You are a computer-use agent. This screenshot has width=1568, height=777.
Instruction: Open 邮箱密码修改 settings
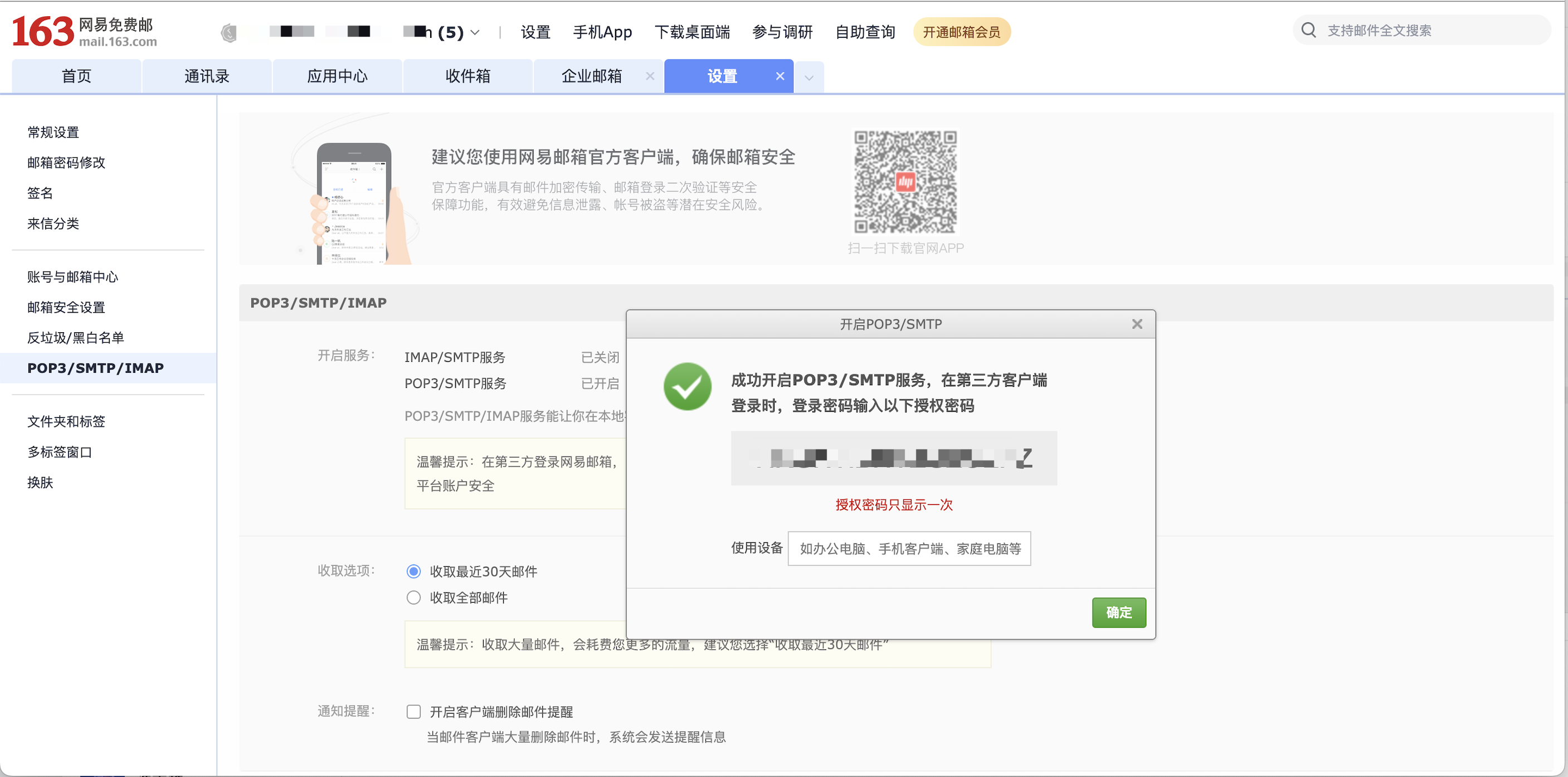(x=66, y=163)
